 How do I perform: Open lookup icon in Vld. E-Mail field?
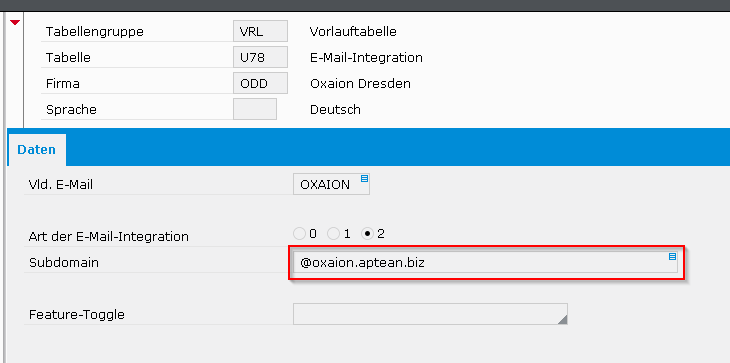pyautogui.click(x=365, y=178)
